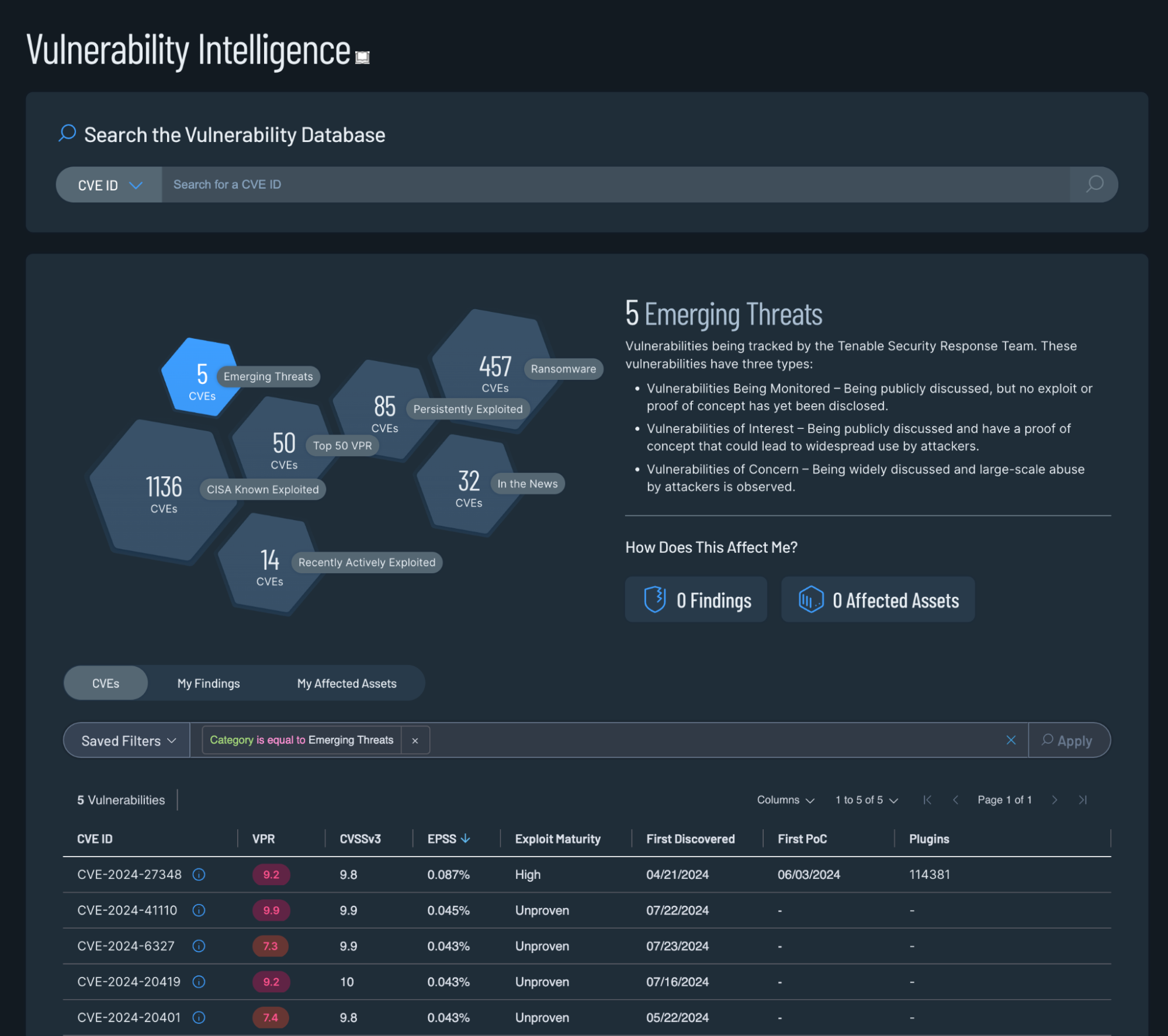Switch to the My Affected Assets tab
This screenshot has width=1168, height=1036.
[346, 682]
